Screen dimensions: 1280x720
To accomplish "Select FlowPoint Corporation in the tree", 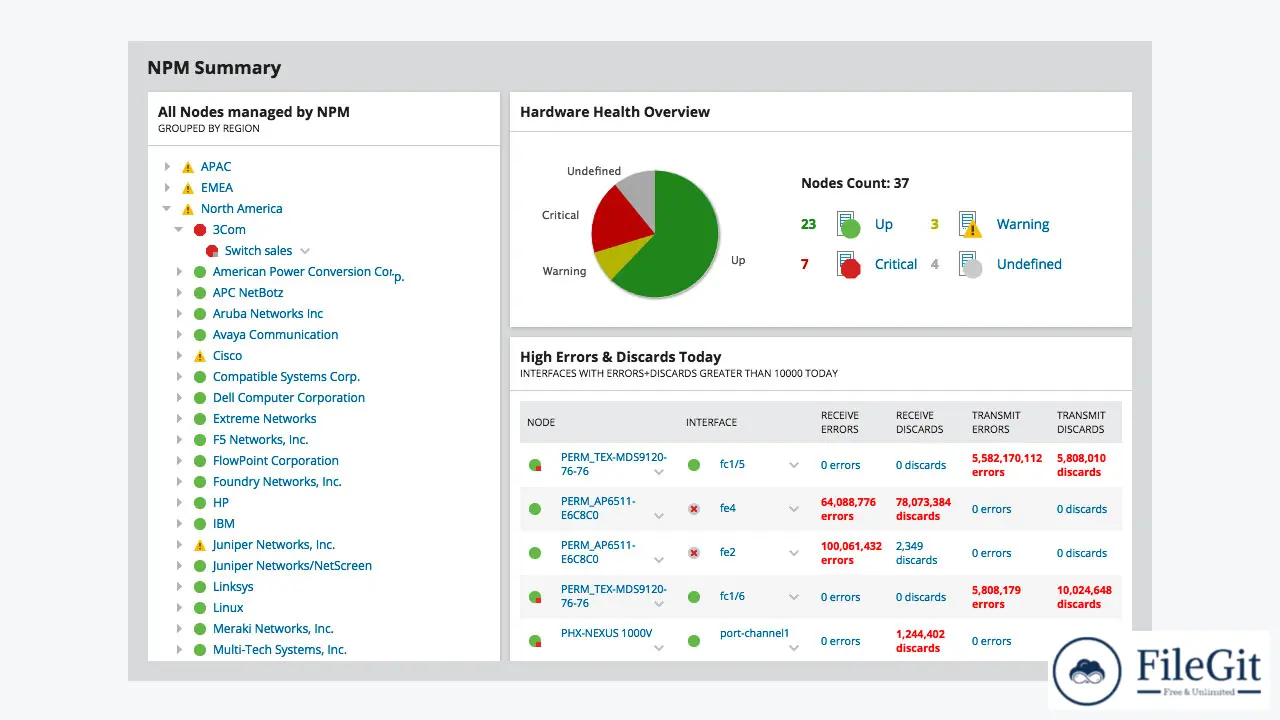I will pyautogui.click(x=276, y=461).
